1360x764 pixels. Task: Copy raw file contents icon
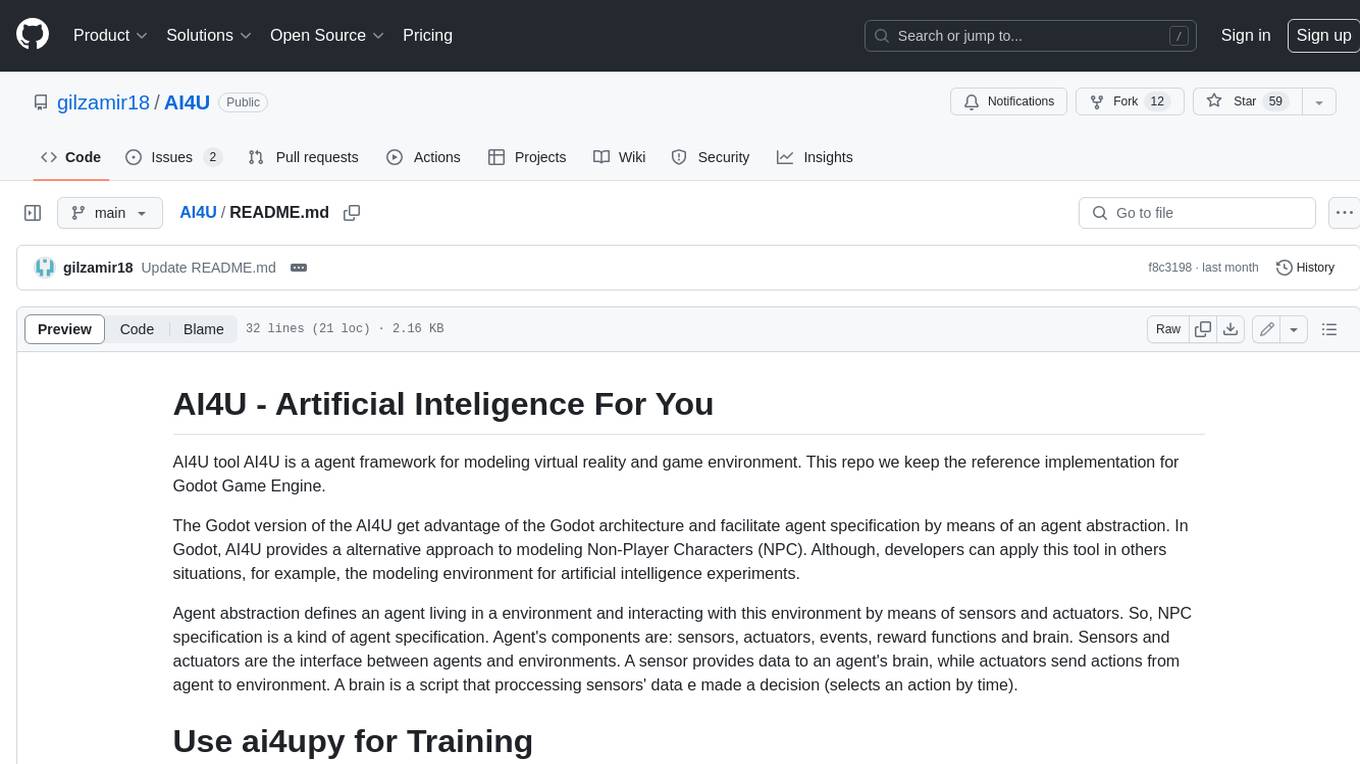tap(1203, 329)
